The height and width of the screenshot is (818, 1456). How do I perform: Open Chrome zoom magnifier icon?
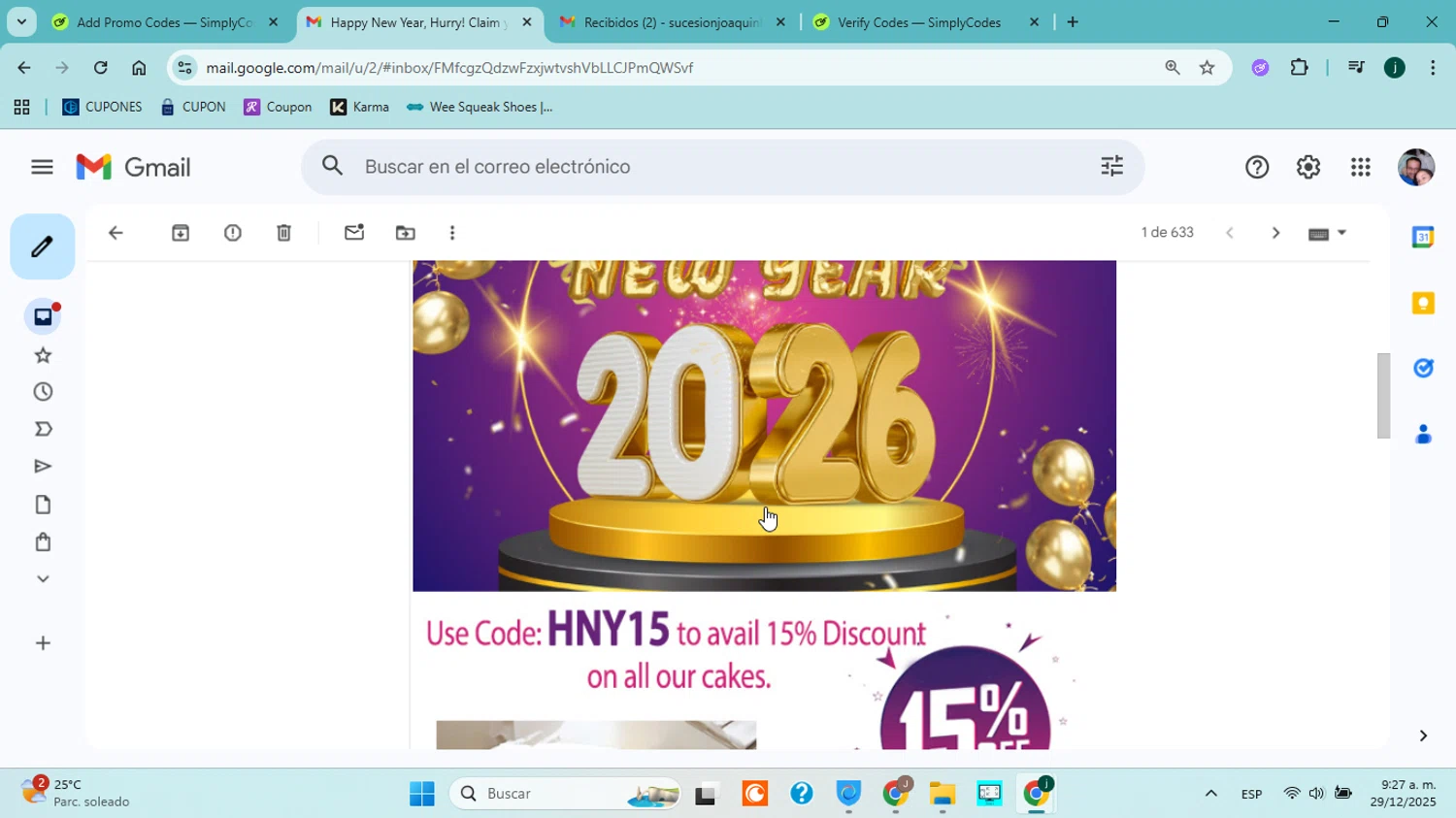1173,68
